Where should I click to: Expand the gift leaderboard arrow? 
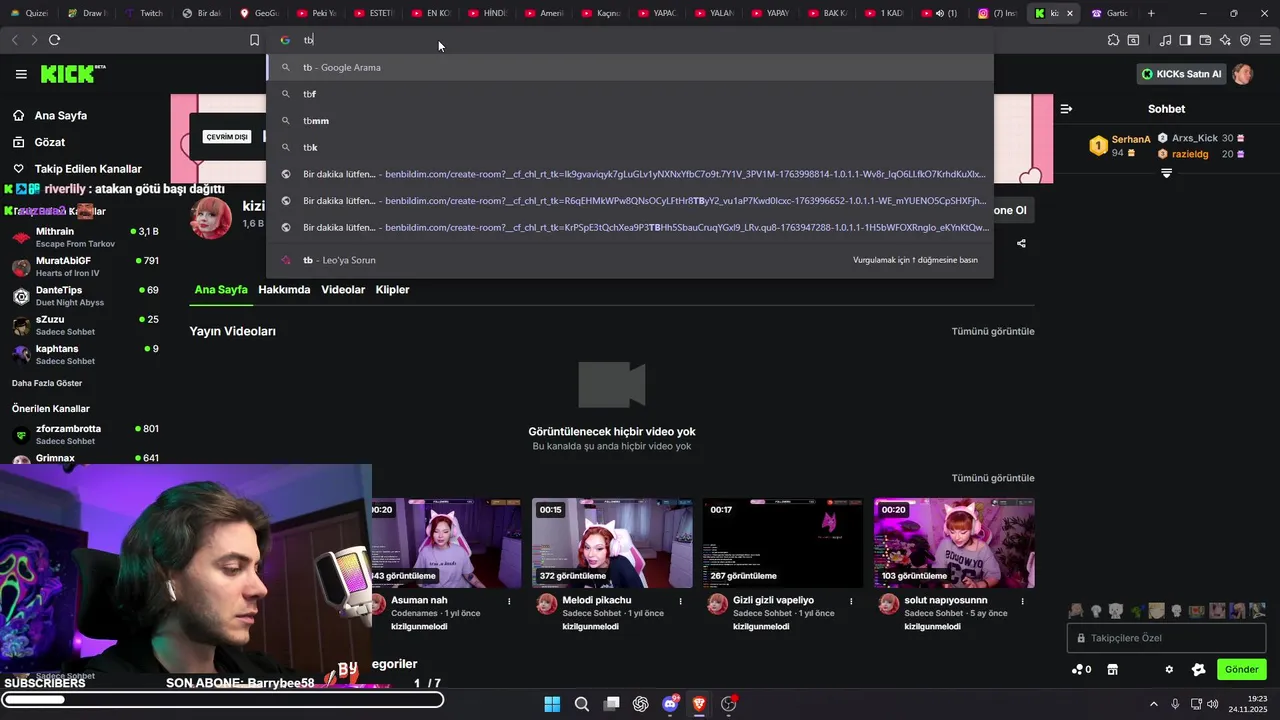coord(1166,174)
